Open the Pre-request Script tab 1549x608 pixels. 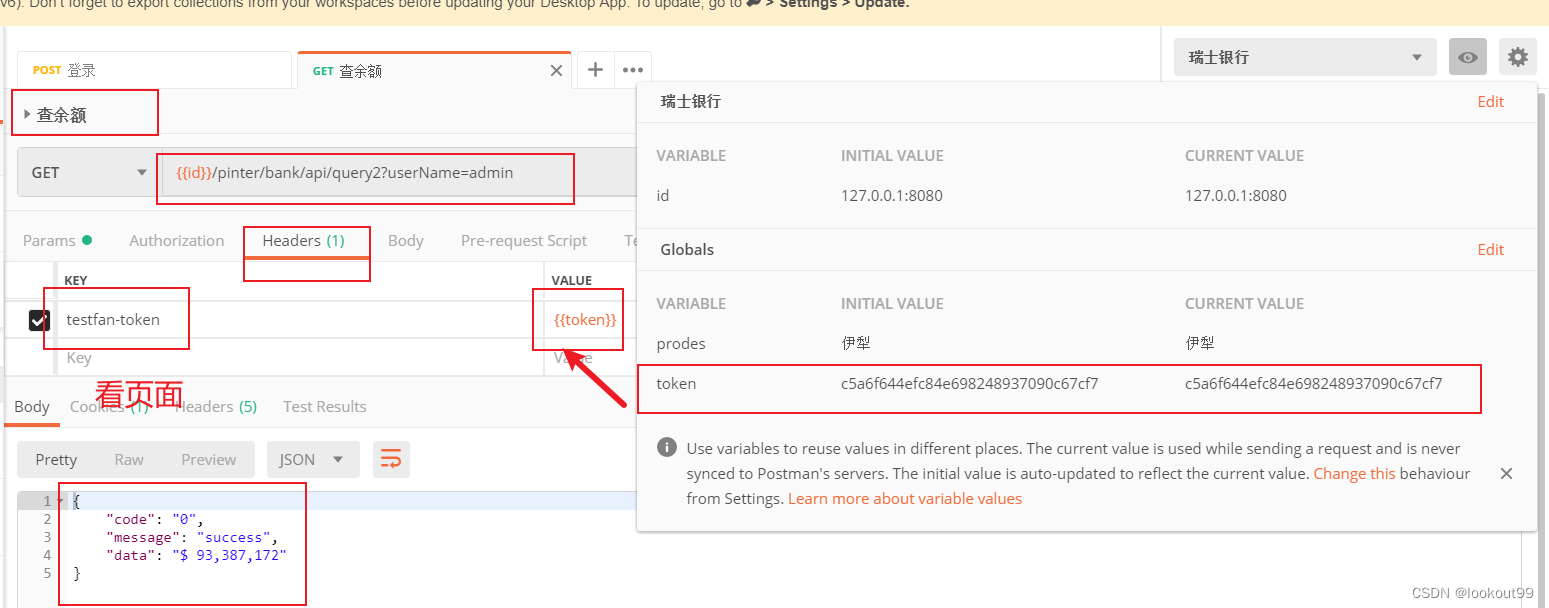pos(523,241)
